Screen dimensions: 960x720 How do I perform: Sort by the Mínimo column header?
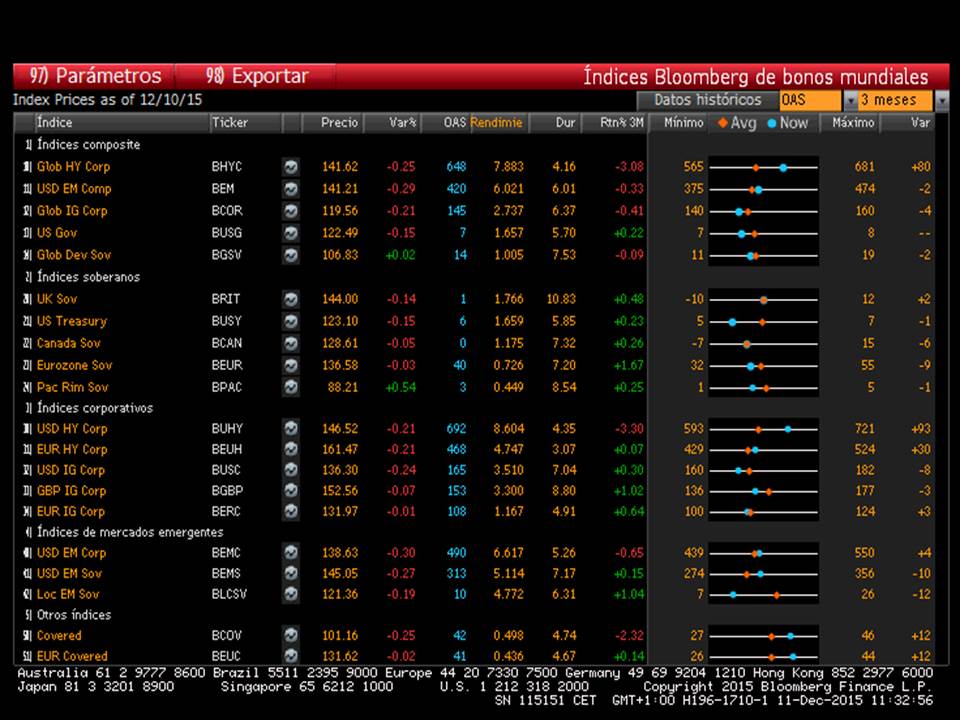point(678,122)
